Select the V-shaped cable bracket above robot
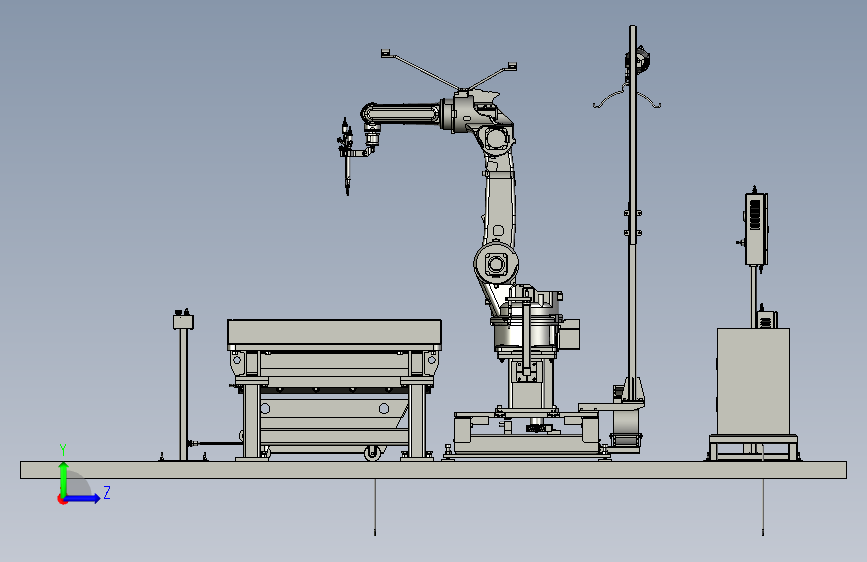This screenshot has width=867, height=562. coord(448,70)
